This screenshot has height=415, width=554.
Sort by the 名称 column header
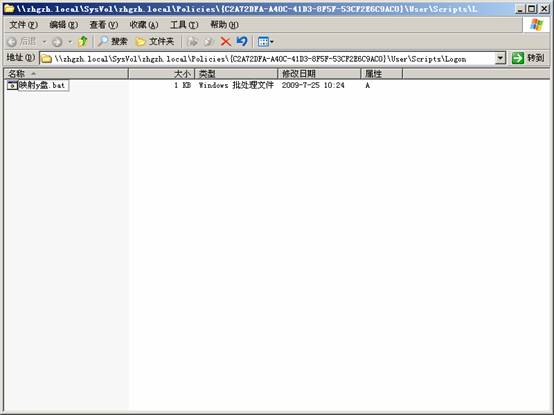(x=66, y=74)
